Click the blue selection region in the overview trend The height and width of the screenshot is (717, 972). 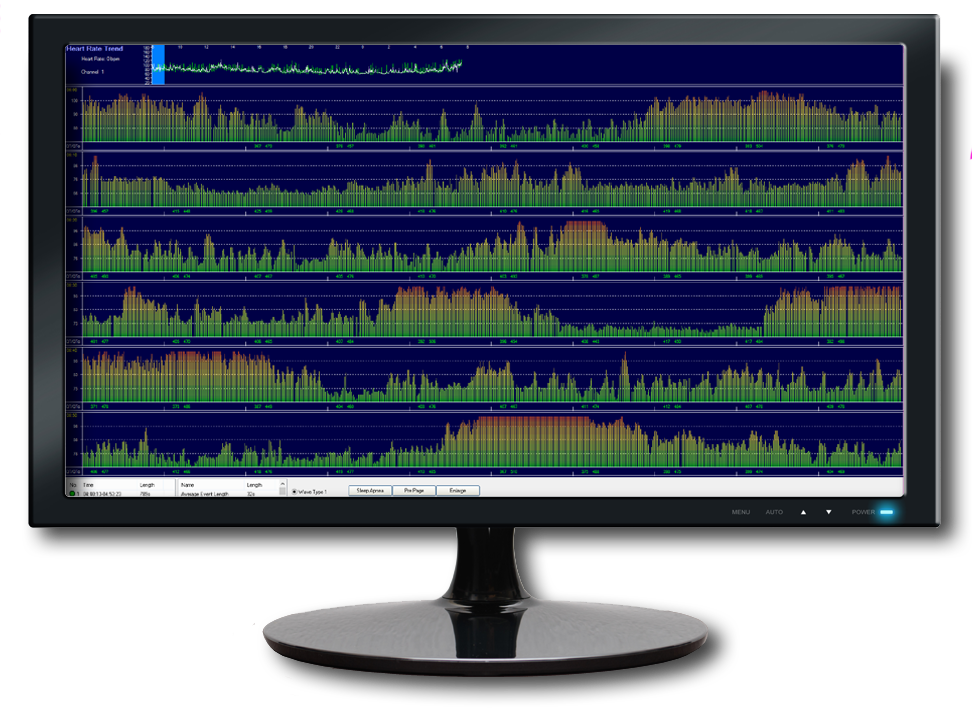[160, 62]
